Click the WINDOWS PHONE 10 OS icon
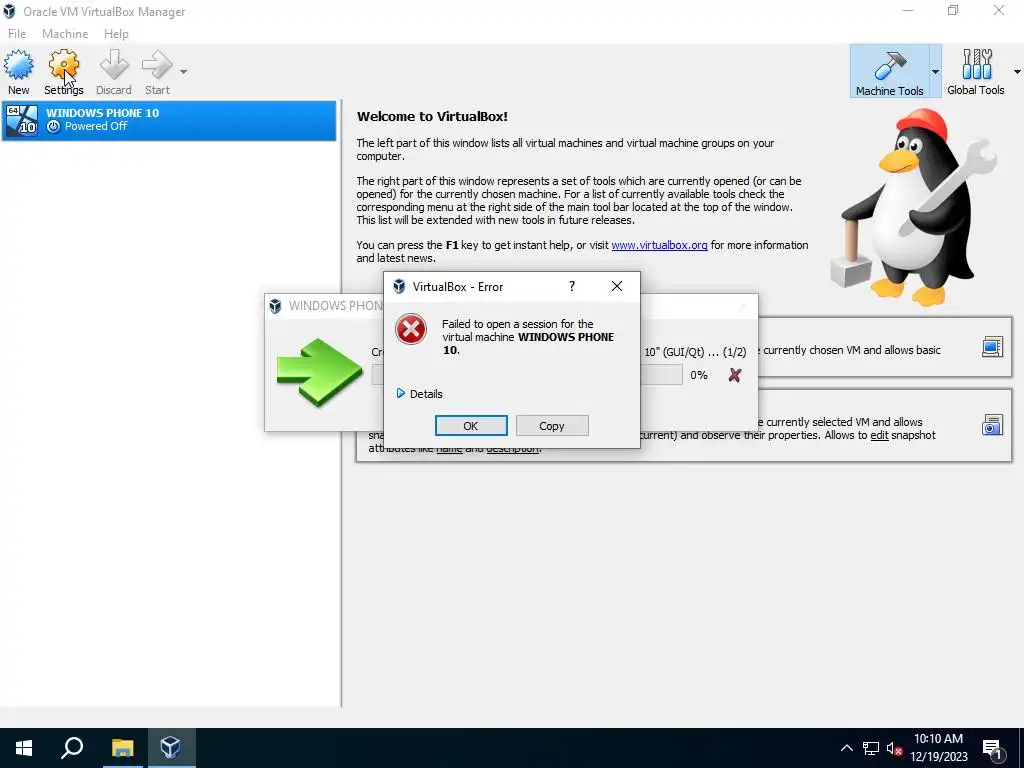The height and width of the screenshot is (768, 1024). click(x=22, y=120)
